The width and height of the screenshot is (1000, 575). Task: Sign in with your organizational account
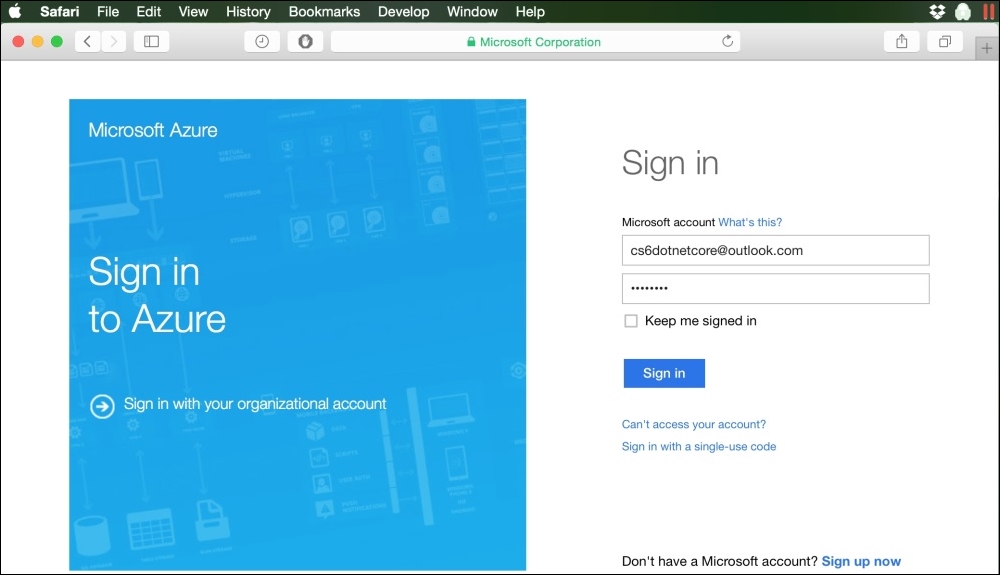coord(254,404)
